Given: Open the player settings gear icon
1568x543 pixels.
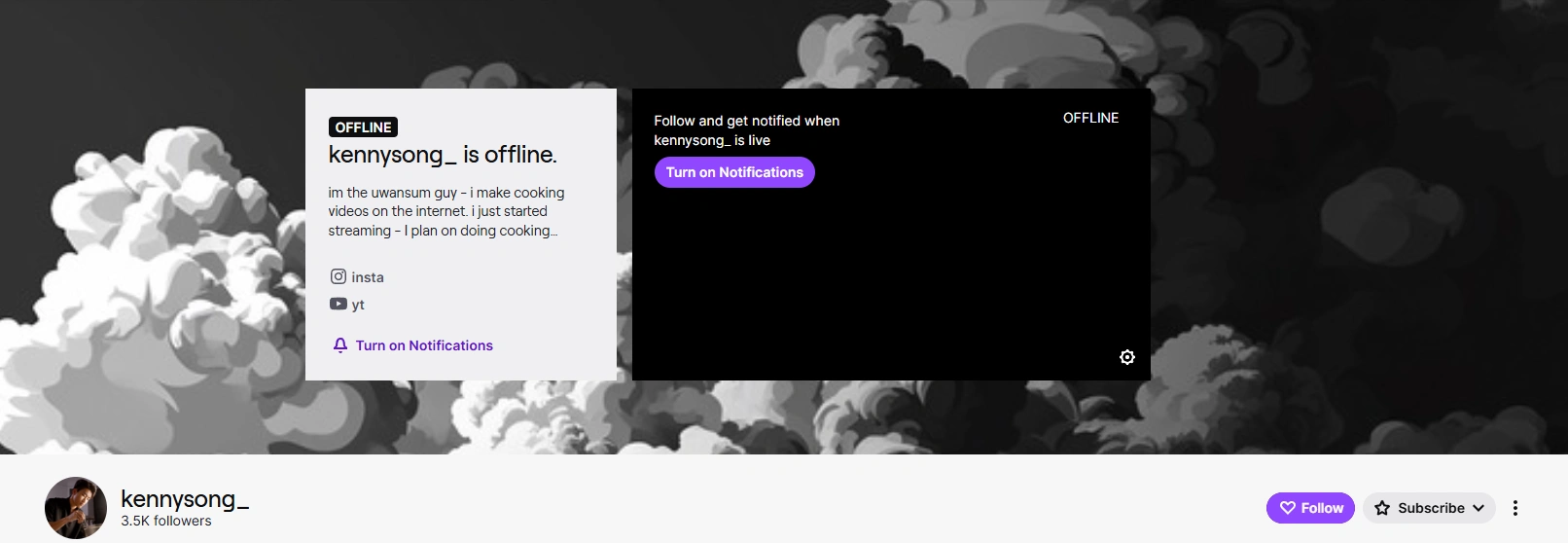Looking at the screenshot, I should point(1127,357).
